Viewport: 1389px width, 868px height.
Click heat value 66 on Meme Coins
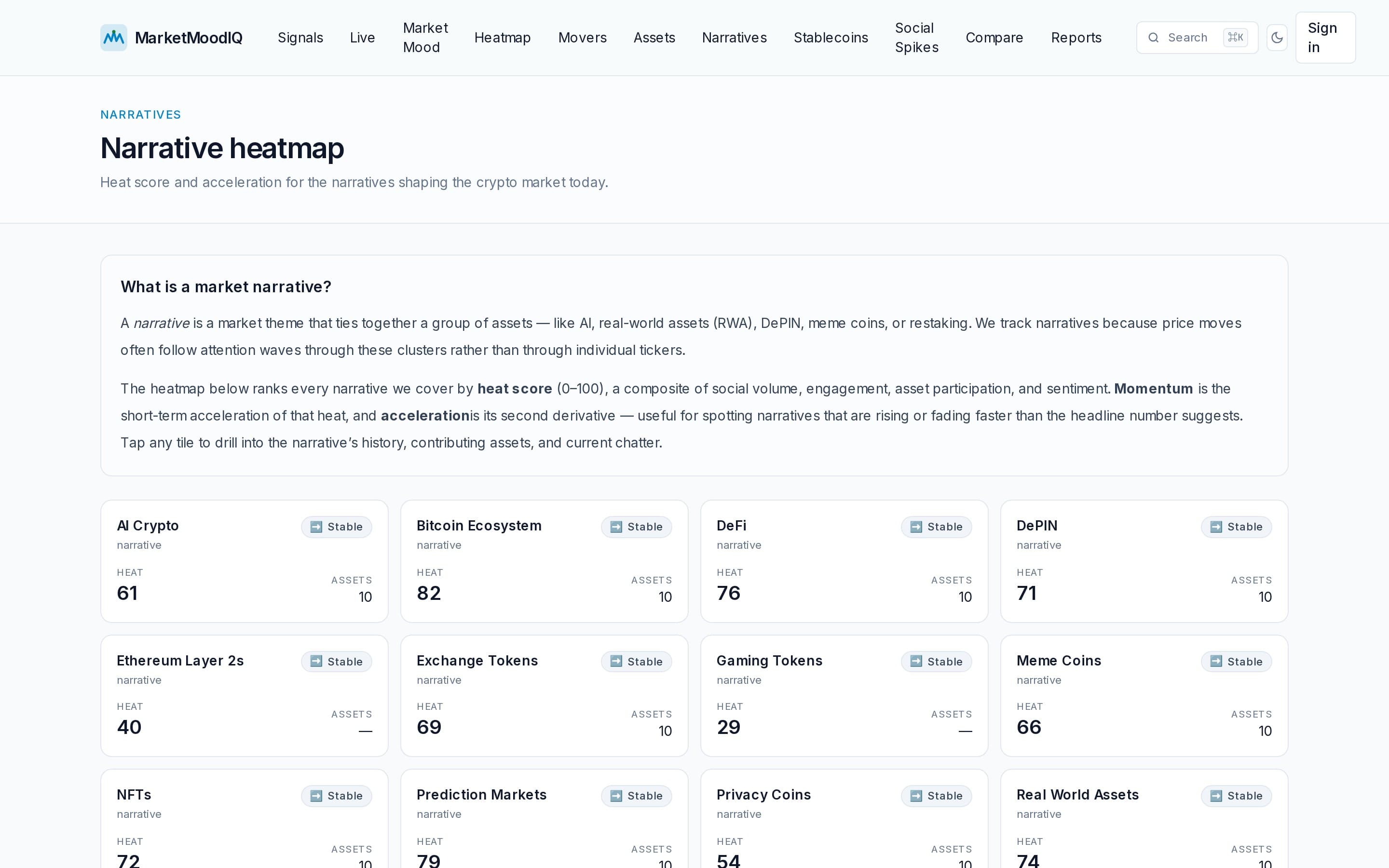point(1029,727)
